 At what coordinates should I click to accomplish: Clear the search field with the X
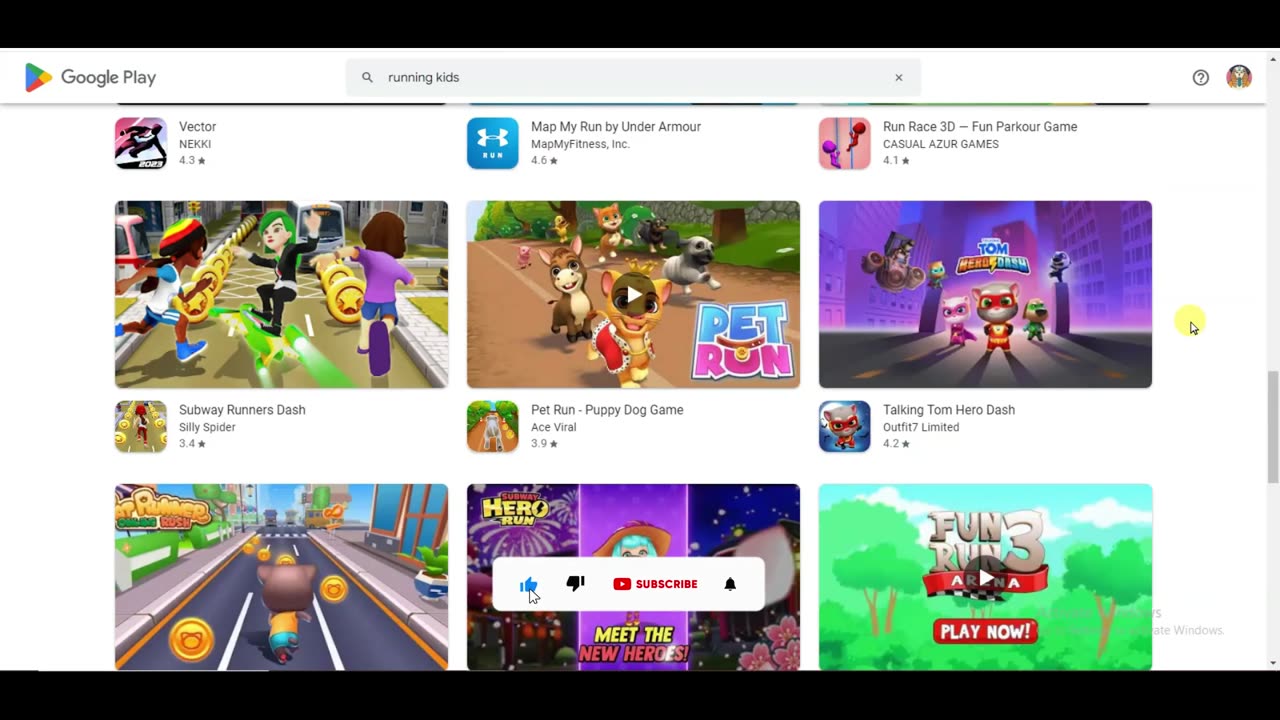(x=898, y=77)
